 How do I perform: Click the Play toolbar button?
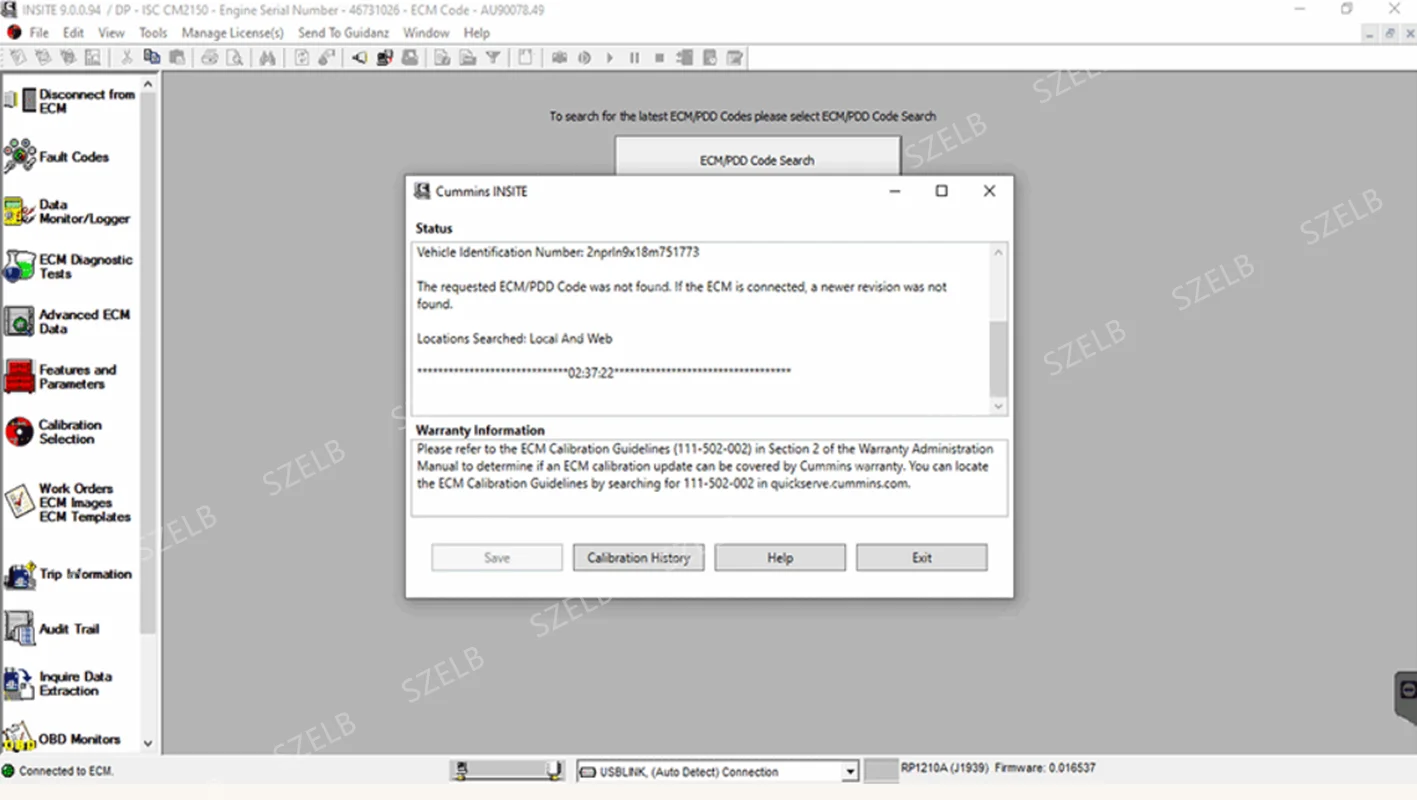(x=609, y=58)
